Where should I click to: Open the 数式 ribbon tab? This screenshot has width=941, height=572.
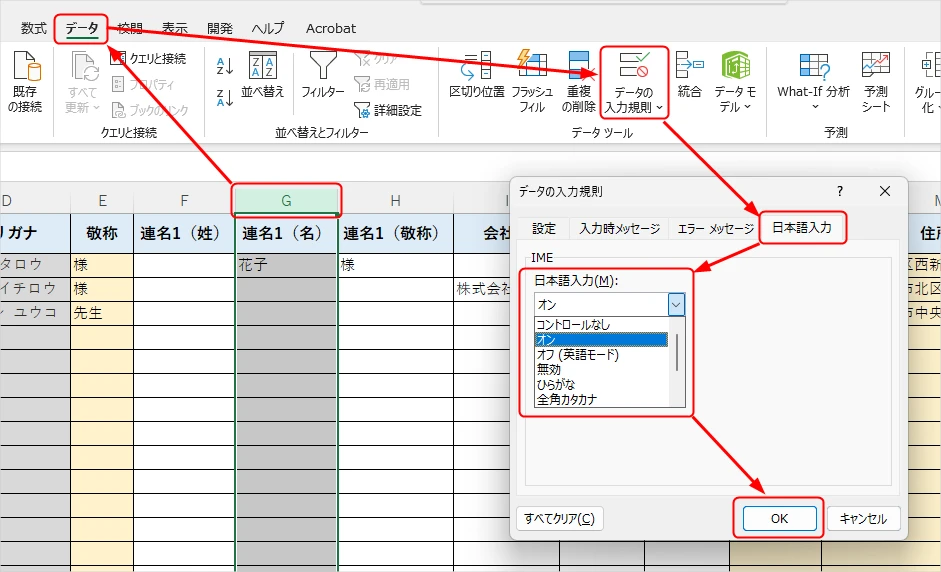click(34, 28)
